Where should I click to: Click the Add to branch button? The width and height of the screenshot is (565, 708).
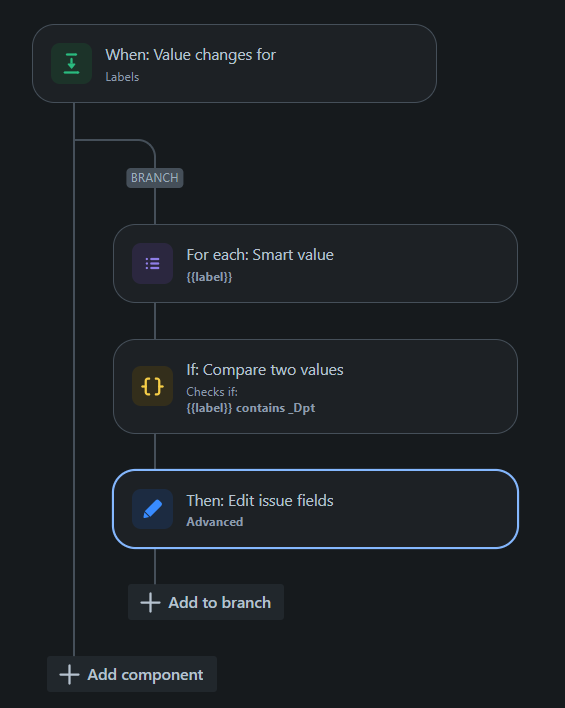[x=206, y=602]
